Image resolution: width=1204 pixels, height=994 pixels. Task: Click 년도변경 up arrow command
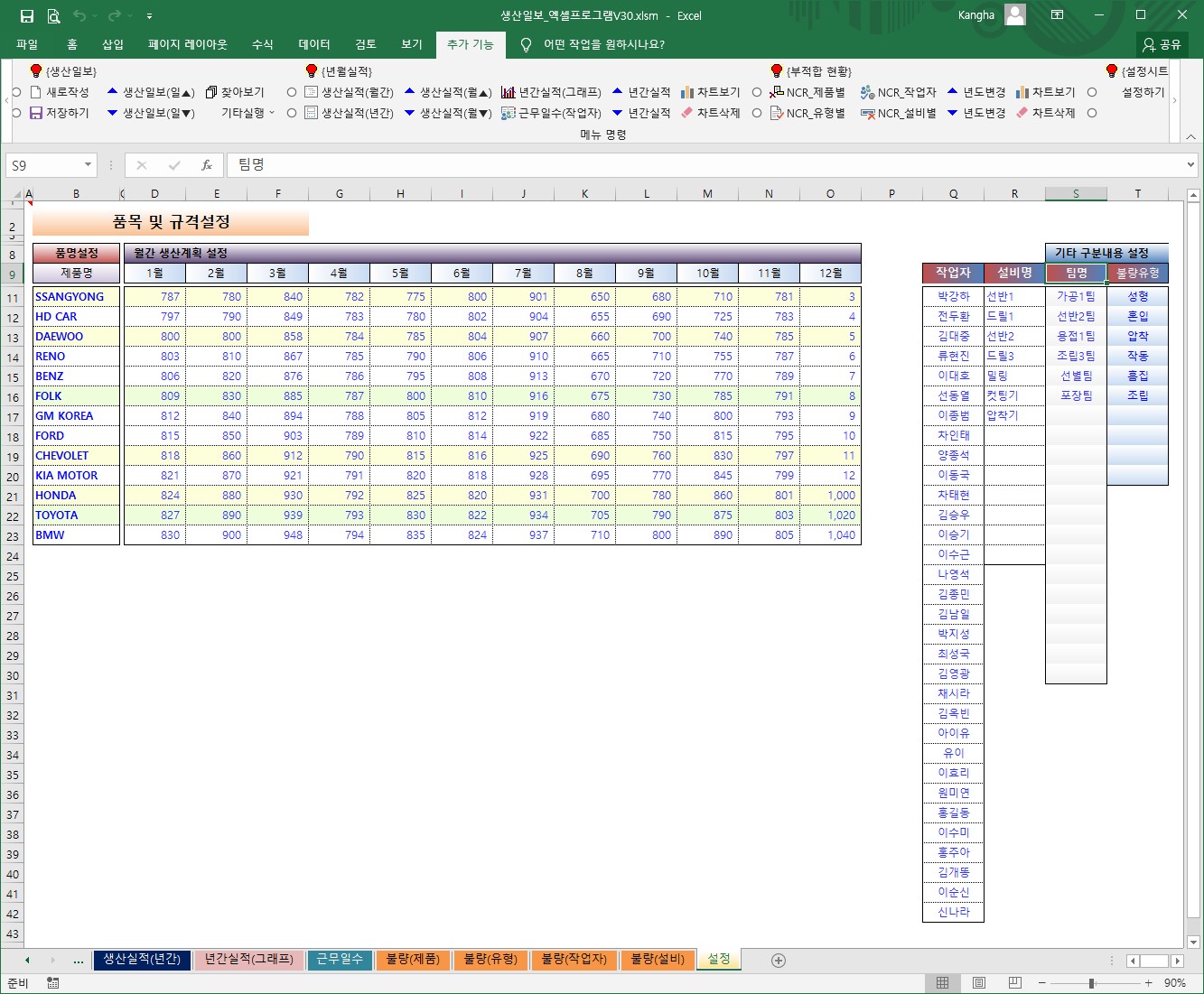tap(976, 92)
